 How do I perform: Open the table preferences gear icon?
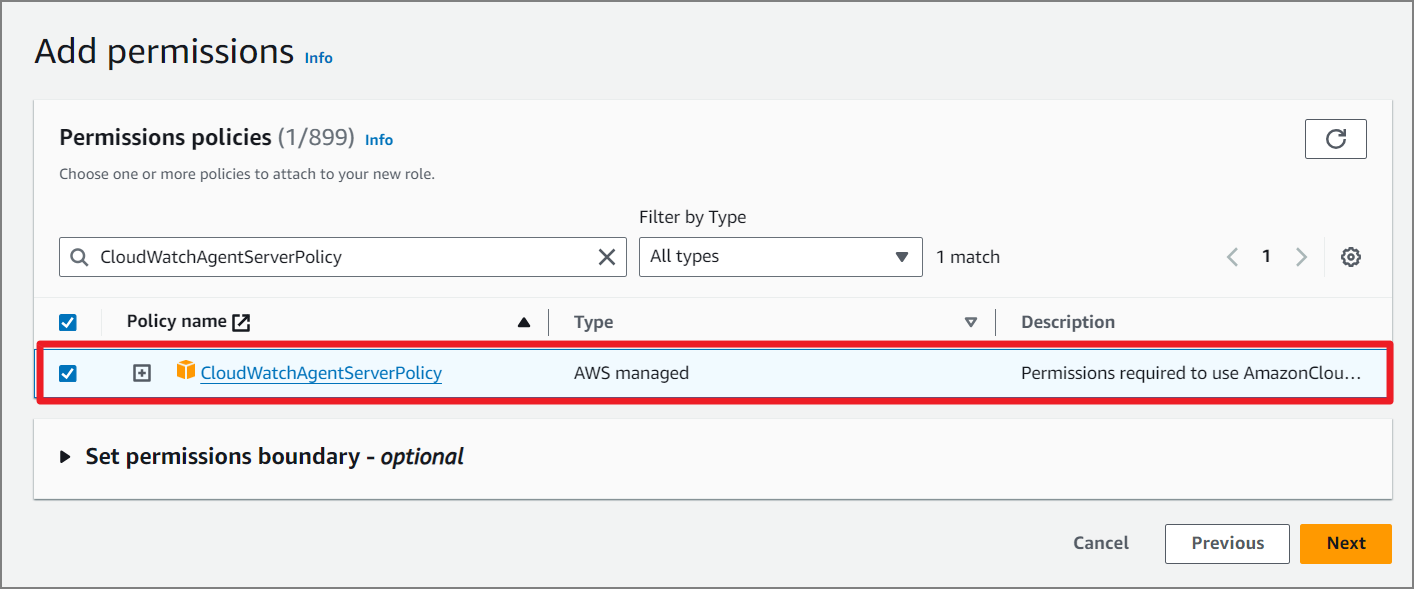click(1350, 257)
